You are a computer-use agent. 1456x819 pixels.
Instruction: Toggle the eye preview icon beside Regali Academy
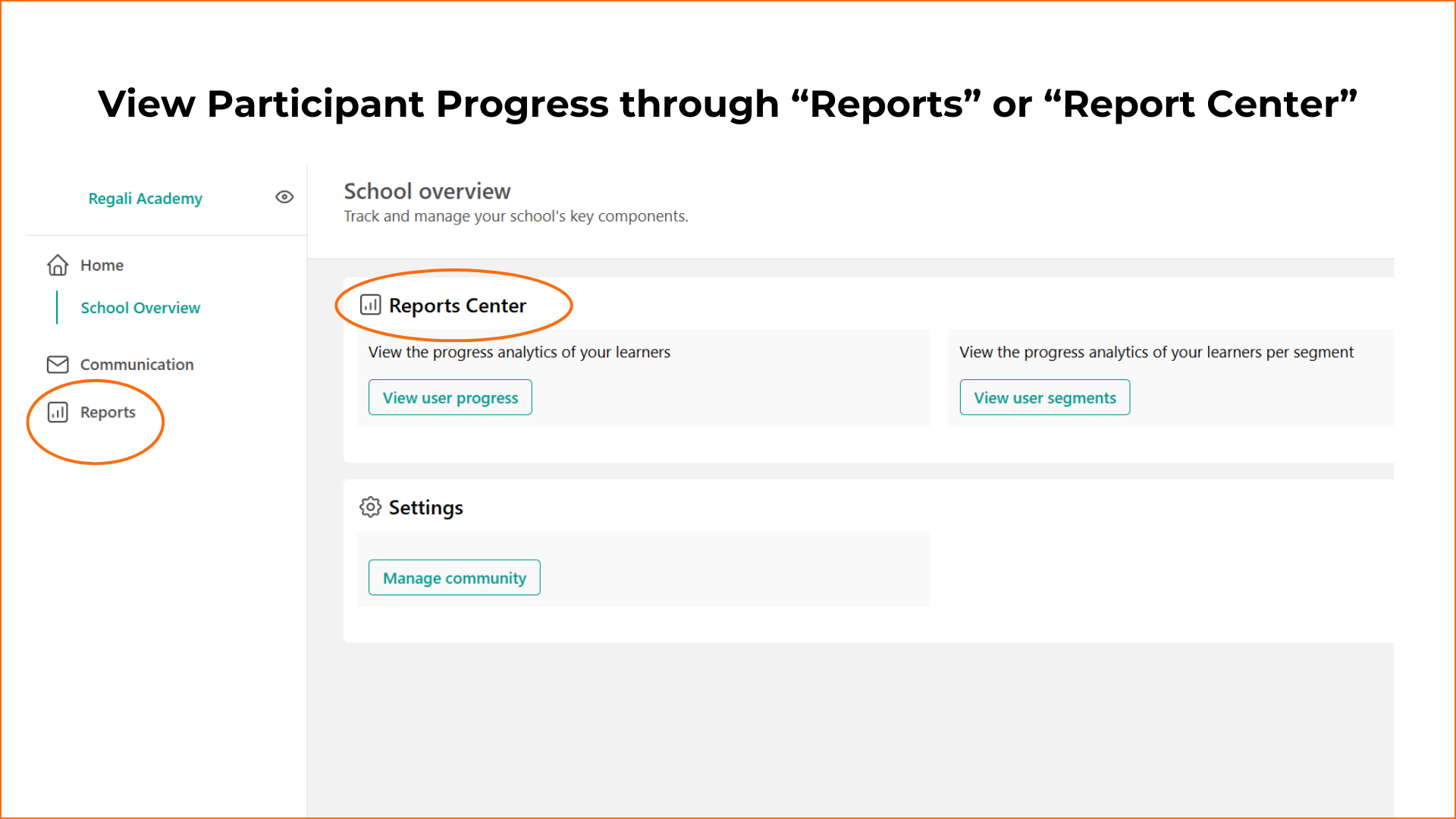point(284,197)
